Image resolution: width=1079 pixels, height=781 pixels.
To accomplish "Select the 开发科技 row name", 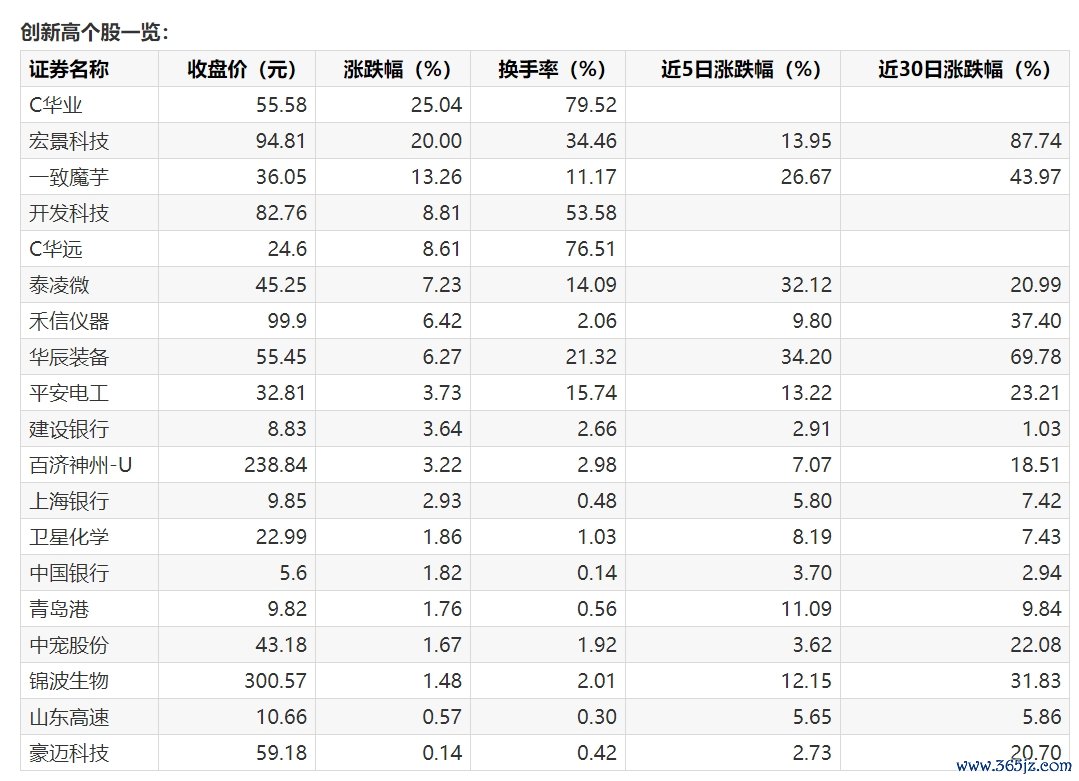I will [x=69, y=213].
